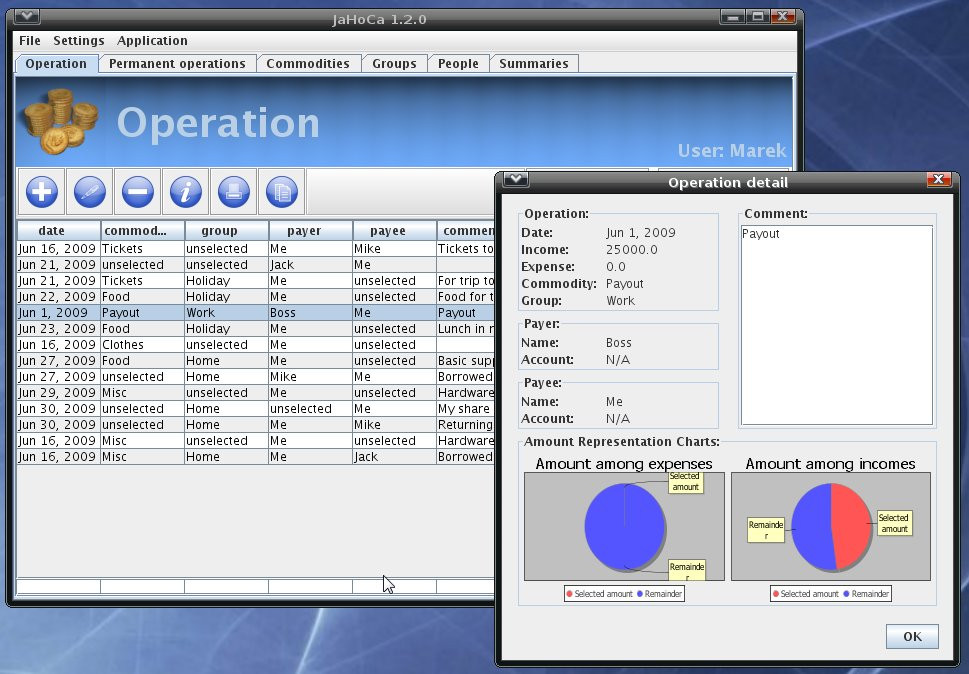The height and width of the screenshot is (674, 969).
Task: Open the People tab
Action: pyautogui.click(x=458, y=64)
